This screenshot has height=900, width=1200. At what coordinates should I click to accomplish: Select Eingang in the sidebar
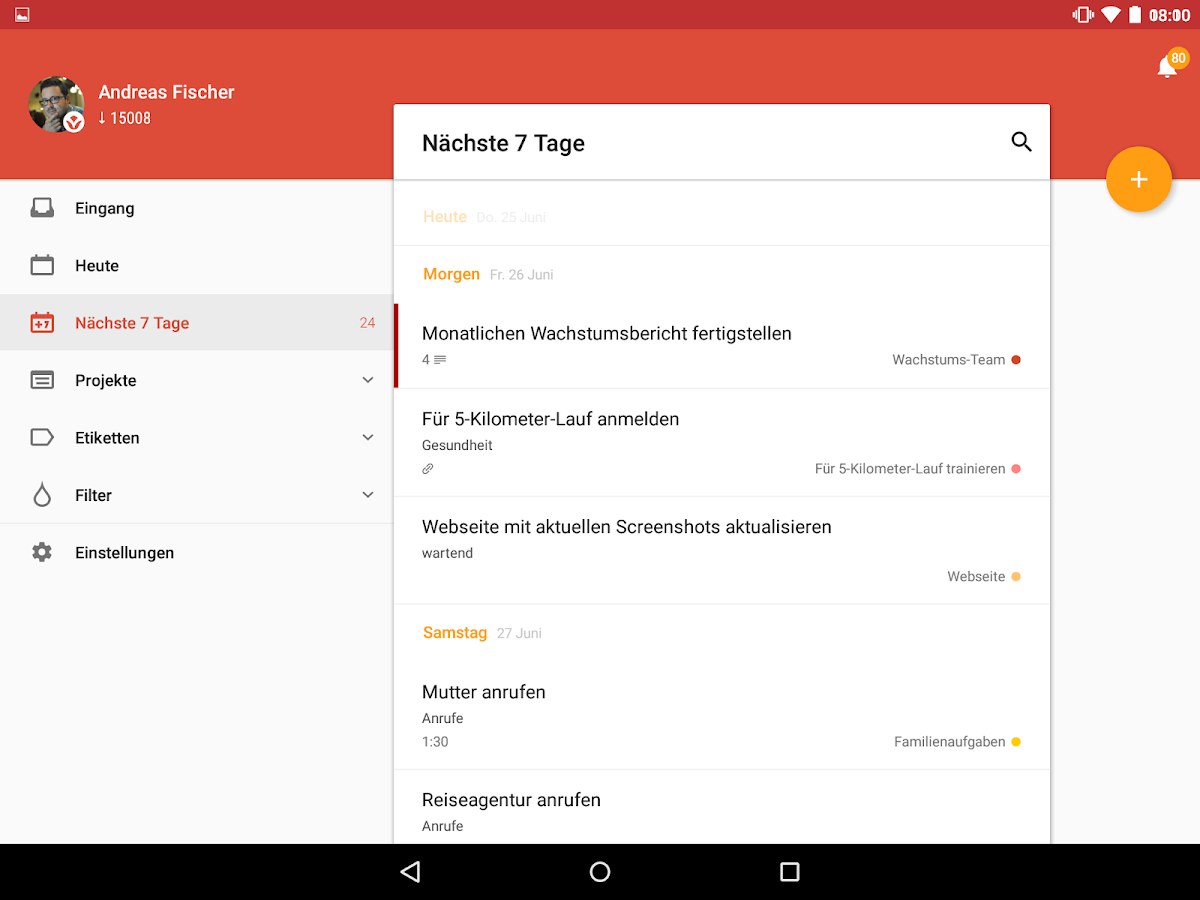pyautogui.click(x=103, y=207)
